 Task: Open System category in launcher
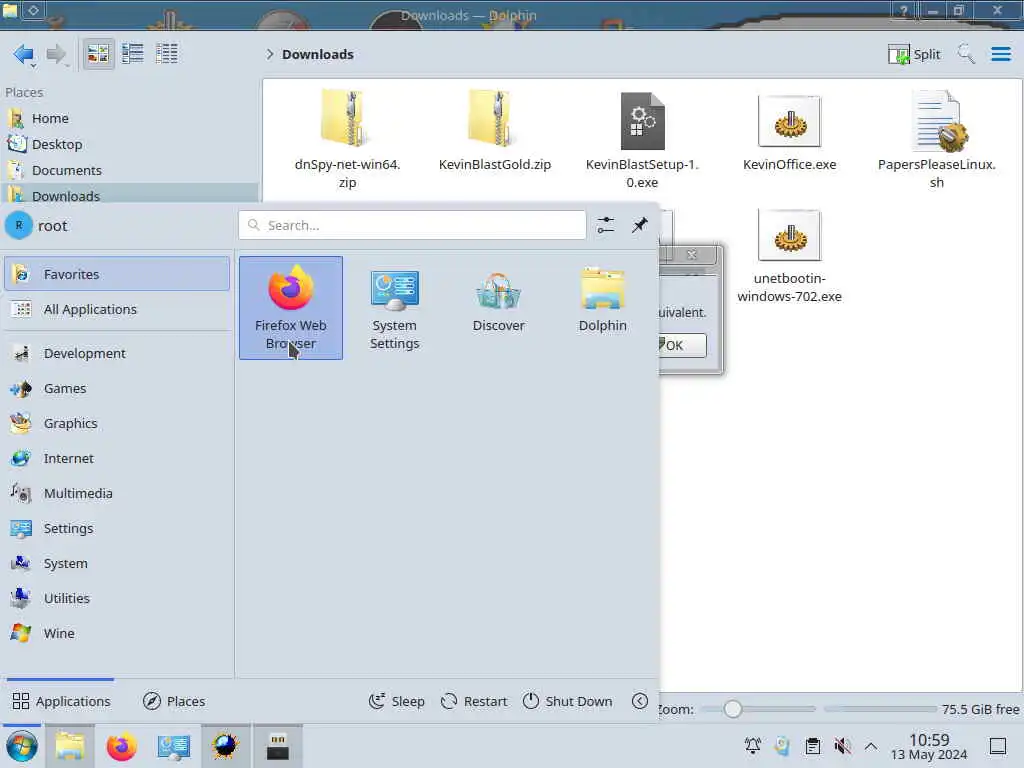click(117, 564)
